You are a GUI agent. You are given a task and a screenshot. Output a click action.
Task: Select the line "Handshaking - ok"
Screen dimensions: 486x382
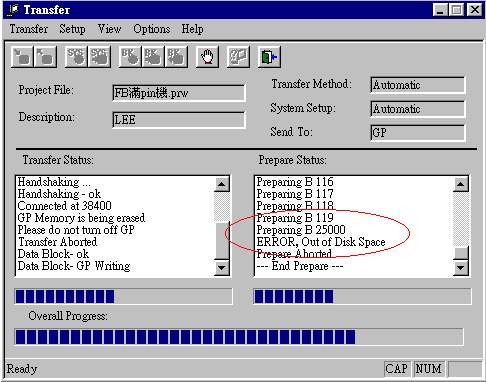[x=59, y=194]
